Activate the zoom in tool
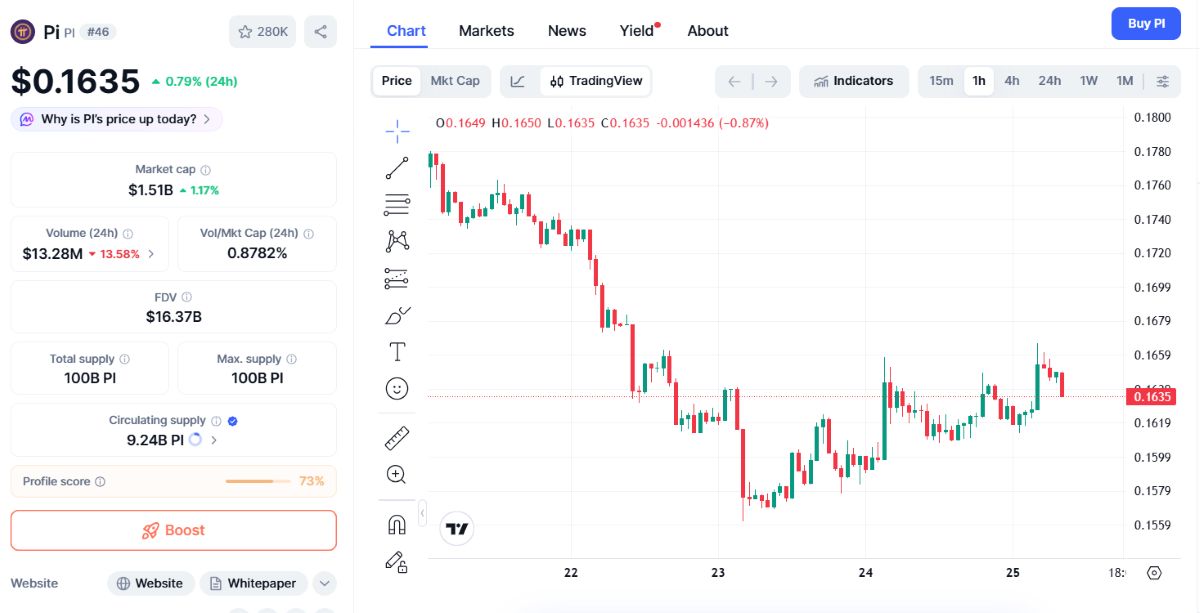 pos(397,475)
